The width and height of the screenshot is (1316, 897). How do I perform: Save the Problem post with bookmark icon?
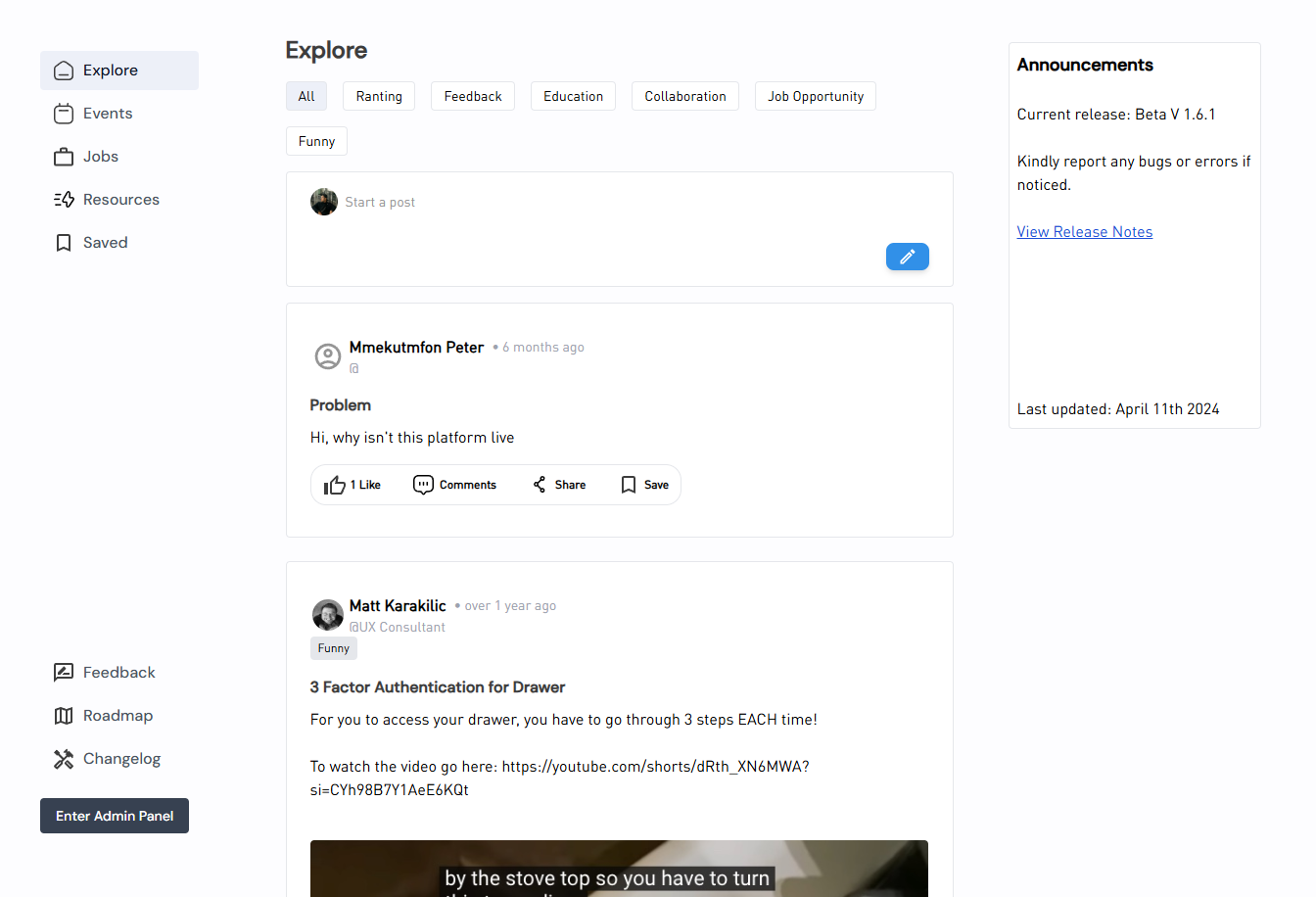click(644, 485)
